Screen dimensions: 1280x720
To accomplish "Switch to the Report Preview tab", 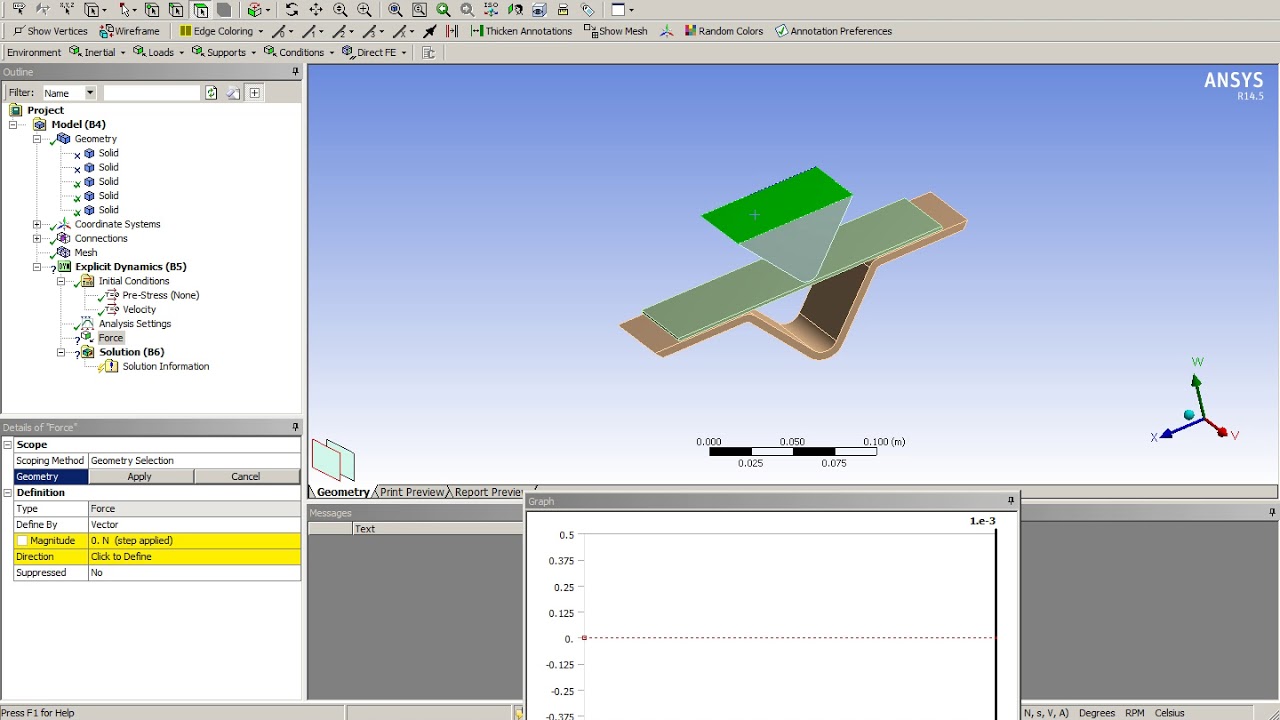I will click(x=488, y=492).
